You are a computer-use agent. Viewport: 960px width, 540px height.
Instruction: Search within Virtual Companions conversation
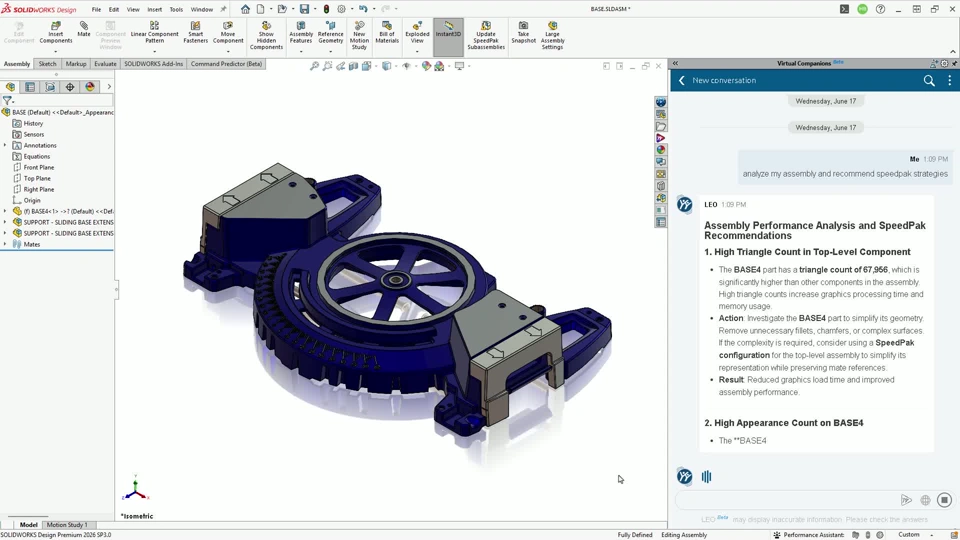point(929,80)
